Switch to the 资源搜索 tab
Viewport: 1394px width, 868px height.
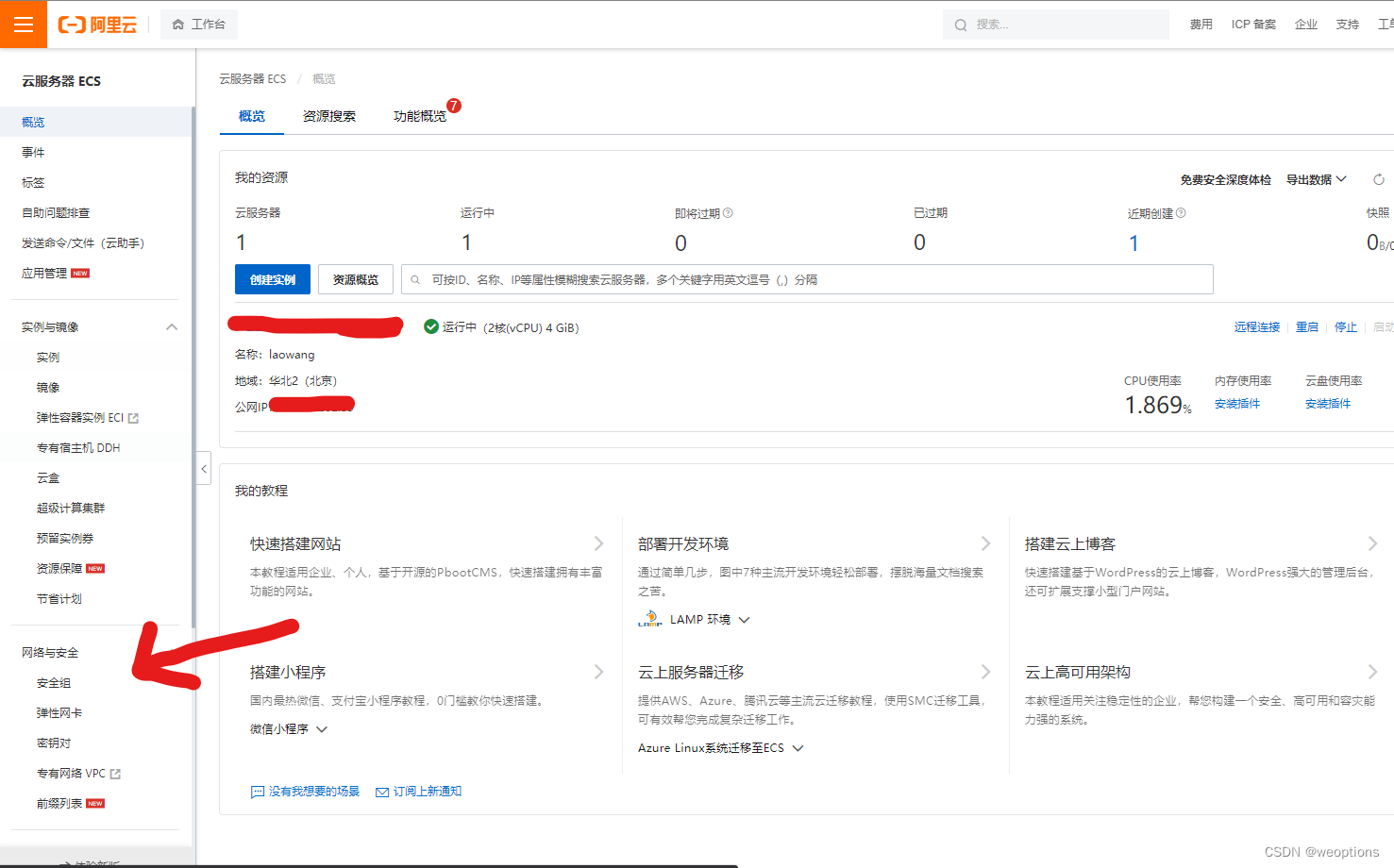[x=328, y=115]
